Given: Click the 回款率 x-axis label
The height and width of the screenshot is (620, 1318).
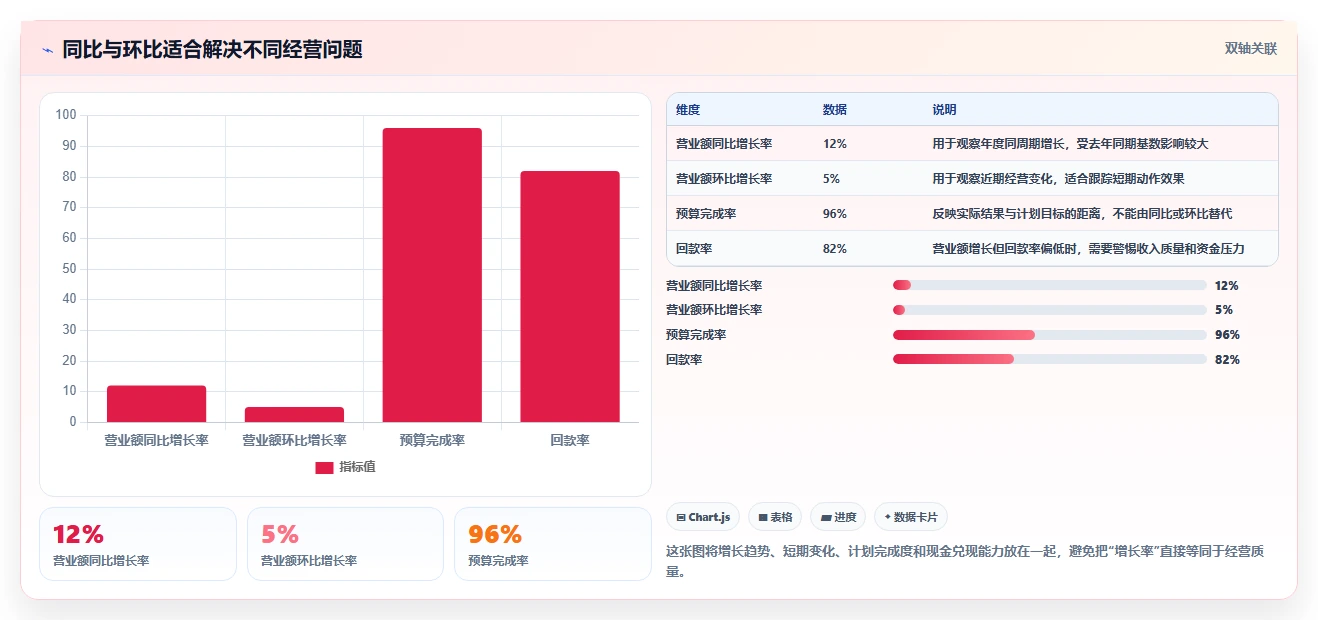Looking at the screenshot, I should (570, 440).
